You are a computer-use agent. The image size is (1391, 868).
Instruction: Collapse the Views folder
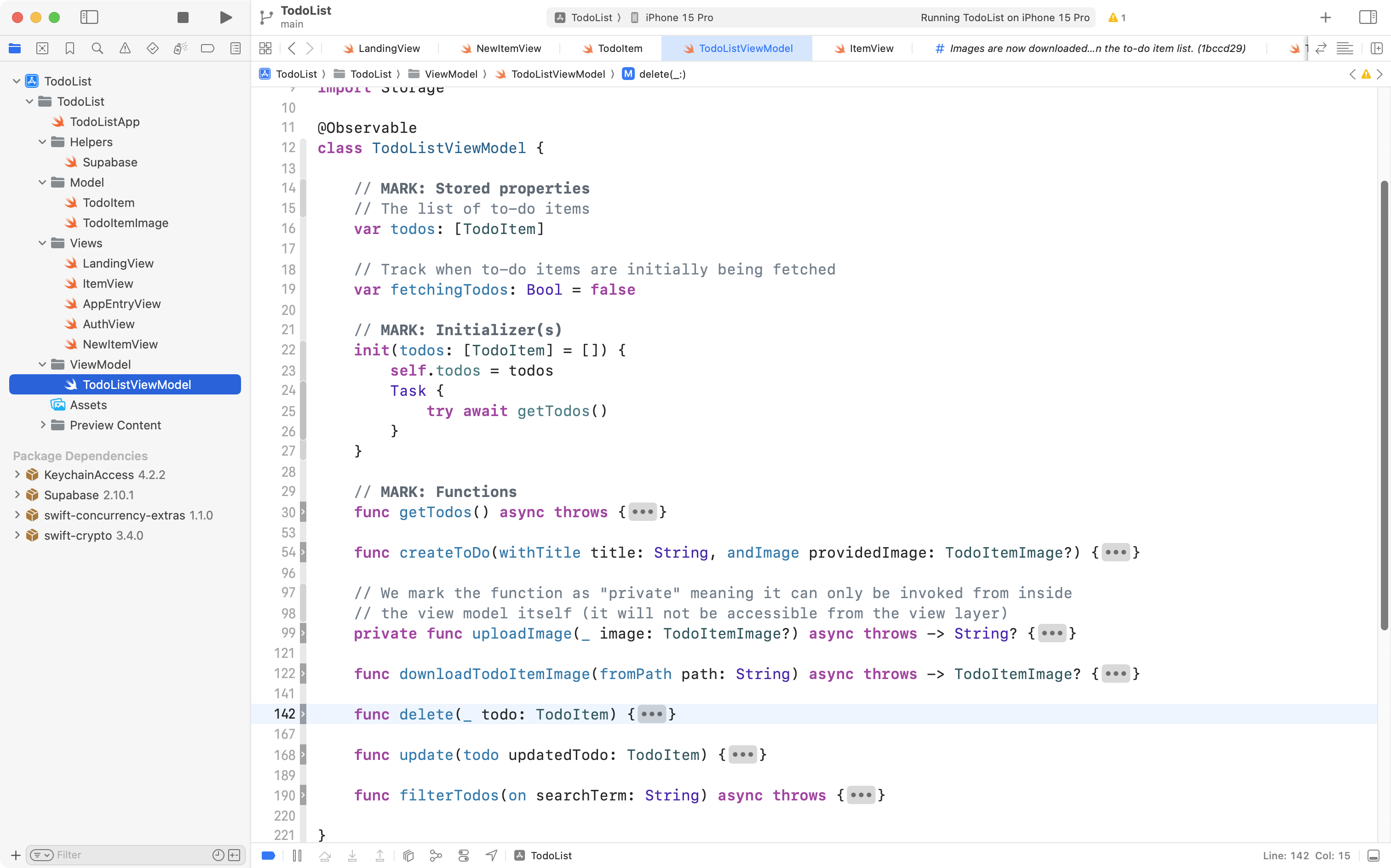pos(42,243)
